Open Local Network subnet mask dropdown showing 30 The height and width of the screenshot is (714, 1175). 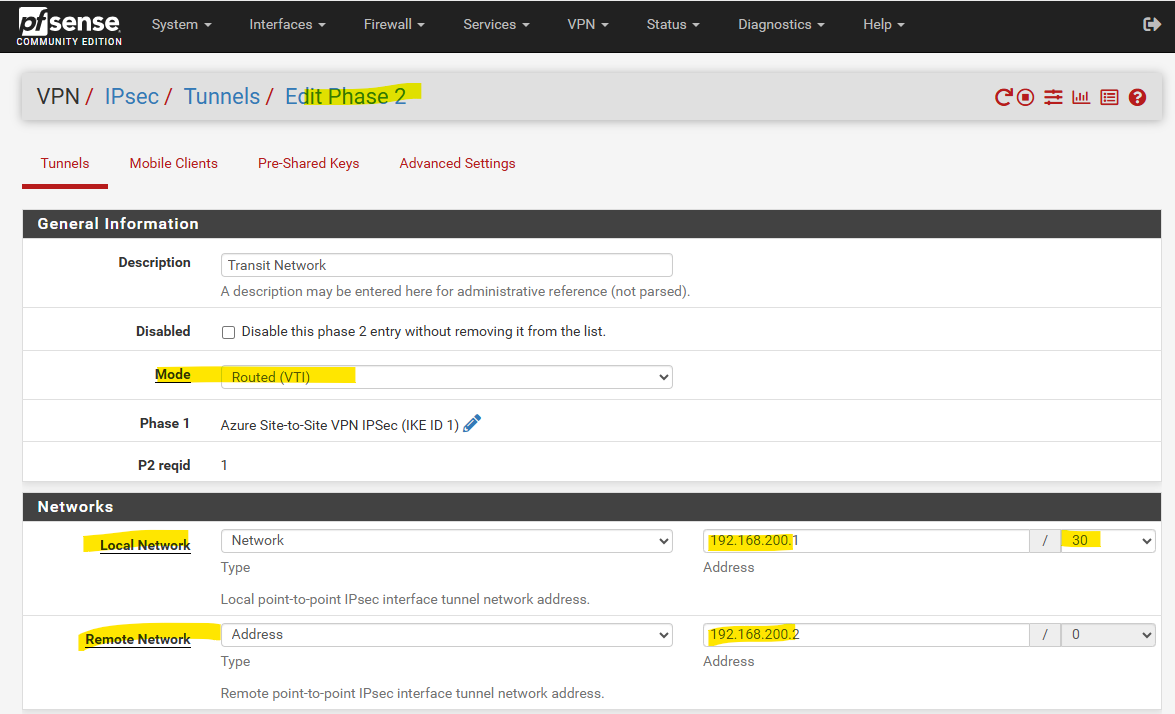tap(1108, 541)
